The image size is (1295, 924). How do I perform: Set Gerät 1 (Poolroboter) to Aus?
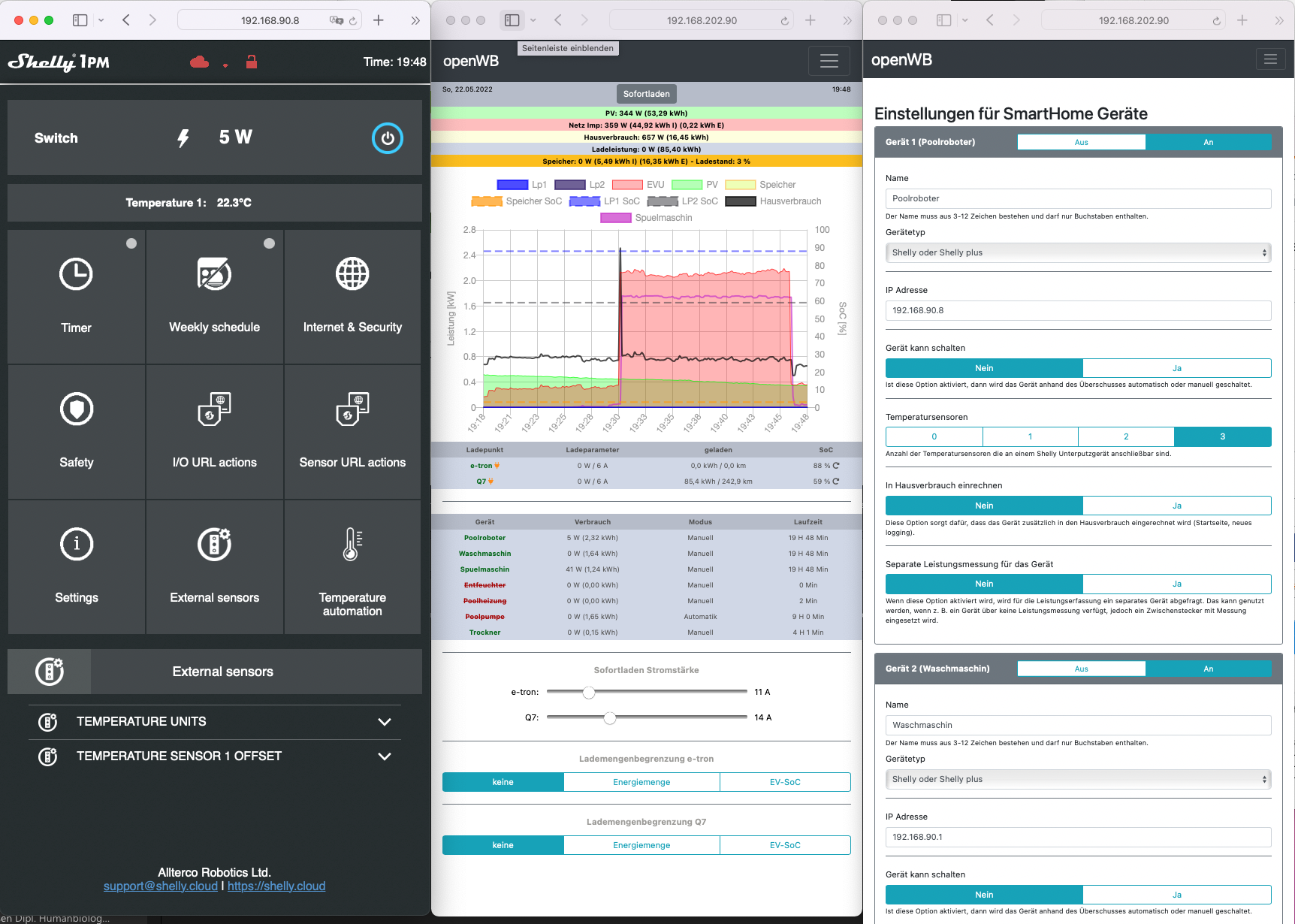[x=1081, y=142]
